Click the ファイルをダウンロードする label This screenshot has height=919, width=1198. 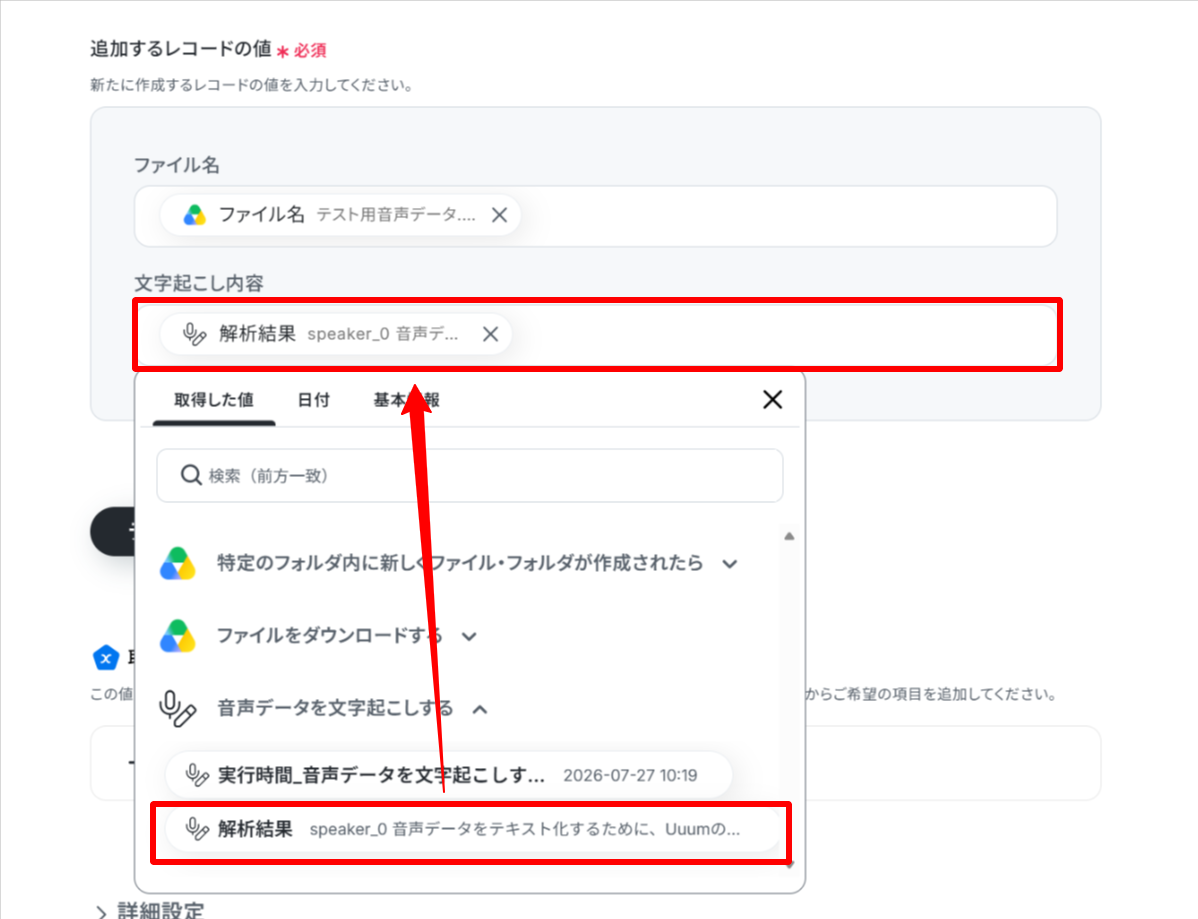tap(329, 636)
